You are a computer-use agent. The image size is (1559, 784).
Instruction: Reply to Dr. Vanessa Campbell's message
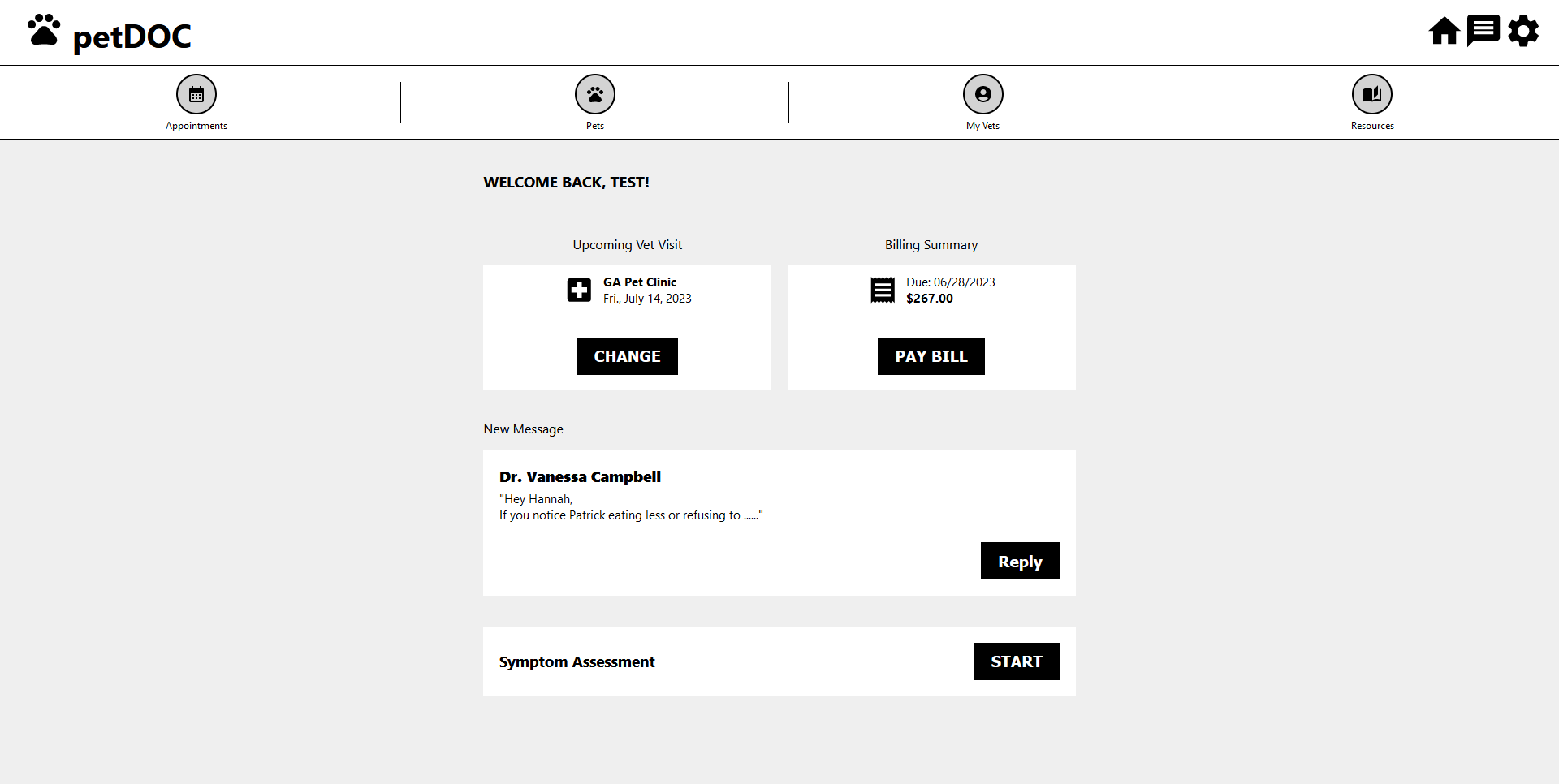[1019, 561]
